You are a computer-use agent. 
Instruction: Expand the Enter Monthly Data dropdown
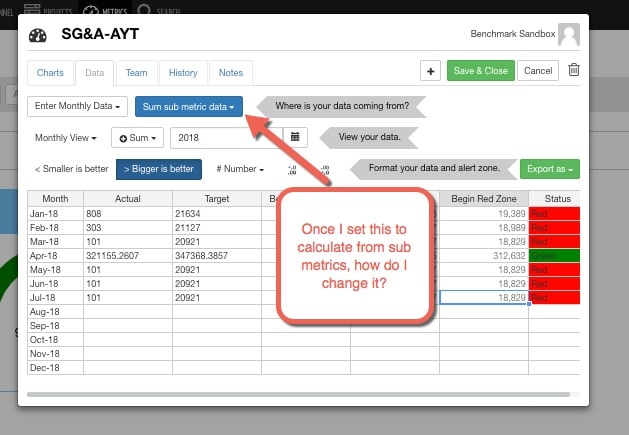[x=78, y=106]
